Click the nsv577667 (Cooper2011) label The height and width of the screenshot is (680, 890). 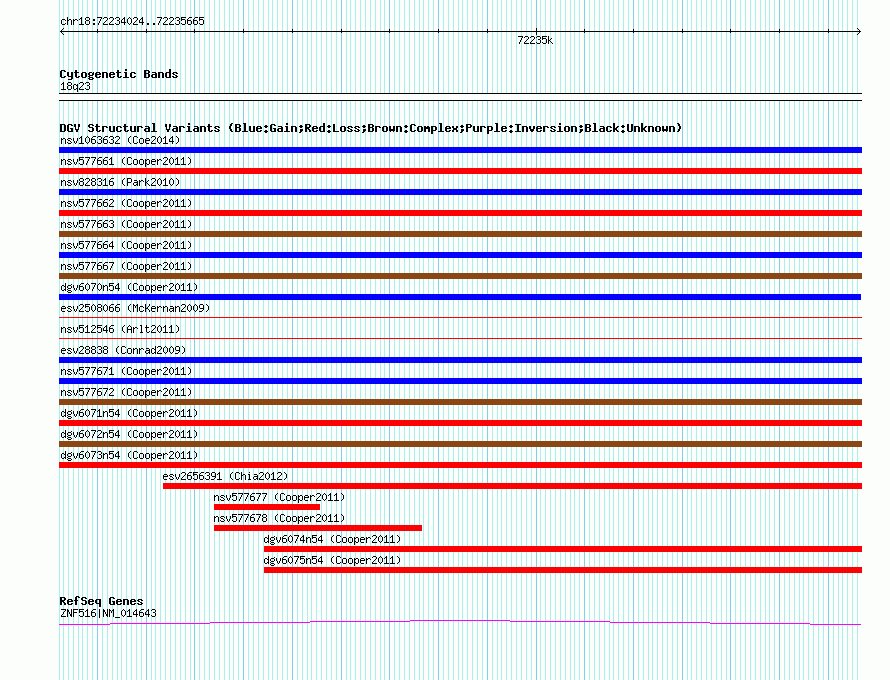(x=126, y=266)
